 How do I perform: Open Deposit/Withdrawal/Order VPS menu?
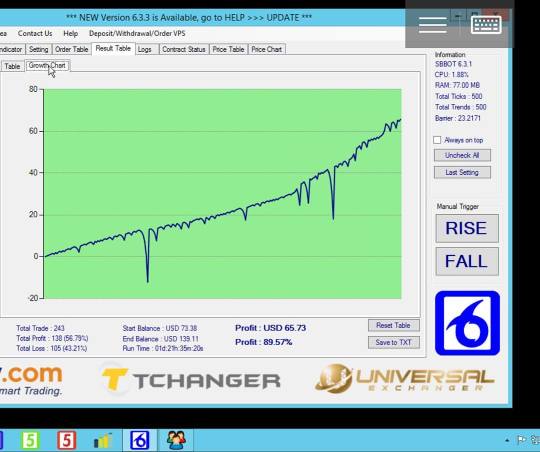click(x=137, y=33)
